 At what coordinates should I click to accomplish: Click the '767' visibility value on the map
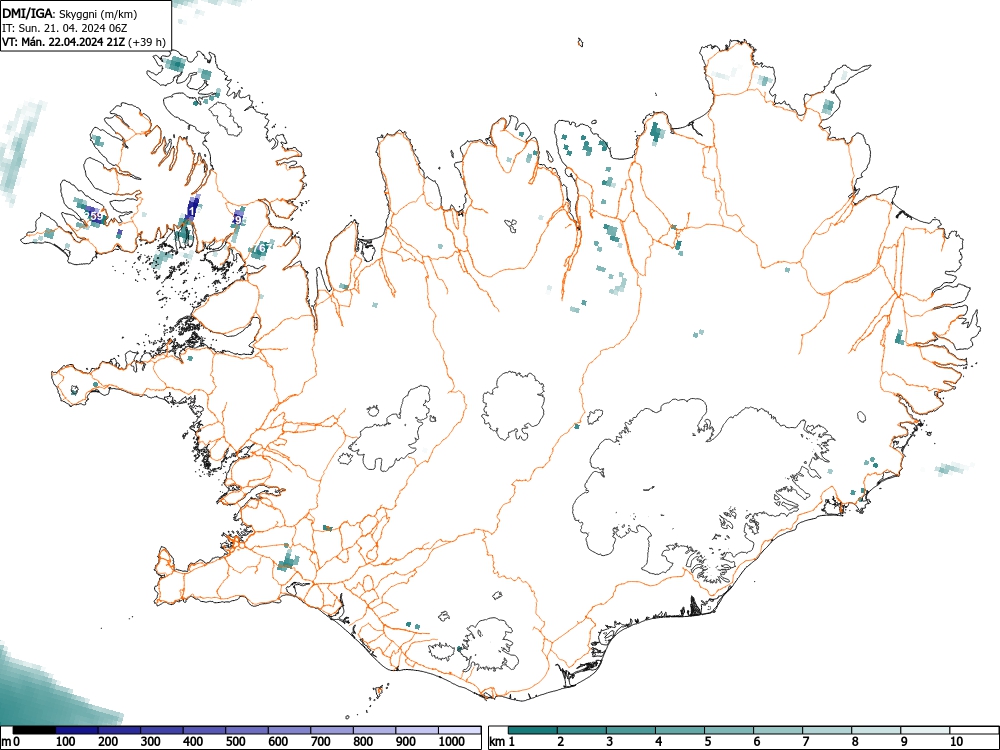coord(262,247)
